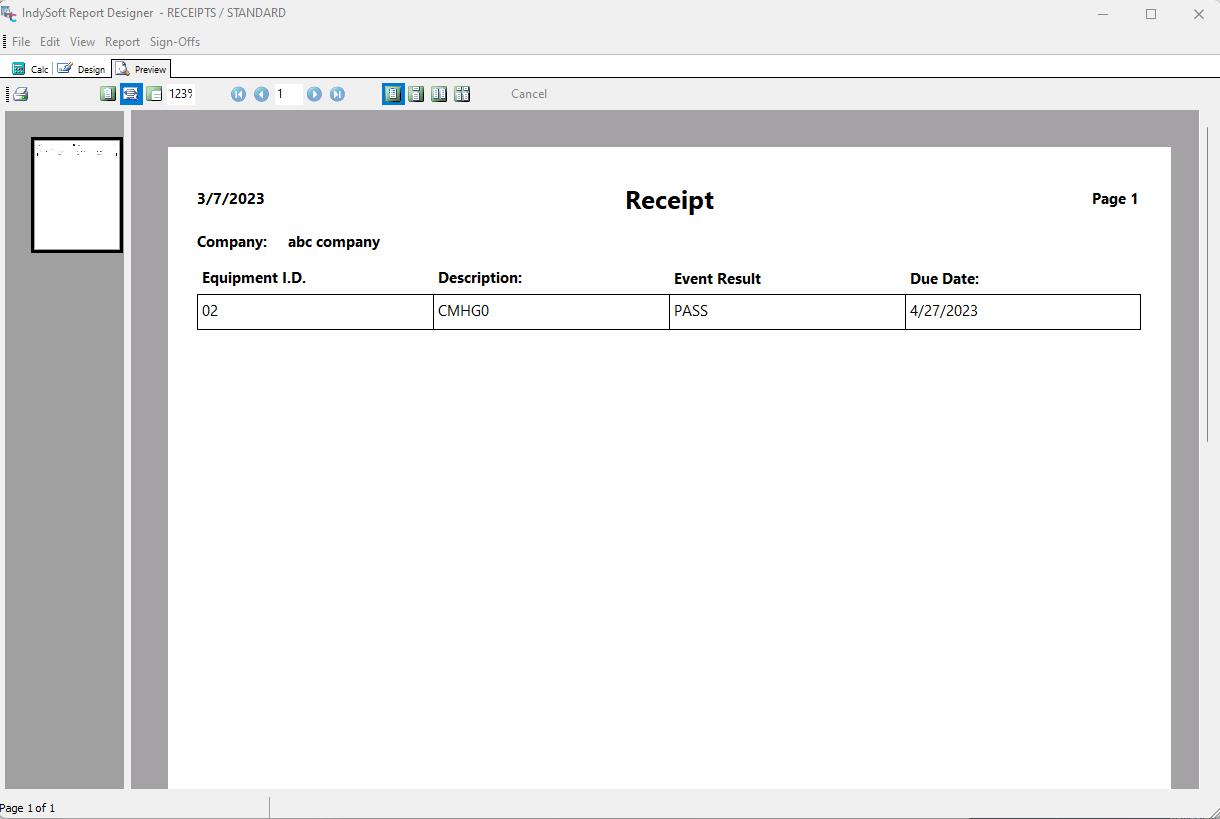The image size is (1220, 819).
Task: Click the page number input field
Action: coord(288,94)
